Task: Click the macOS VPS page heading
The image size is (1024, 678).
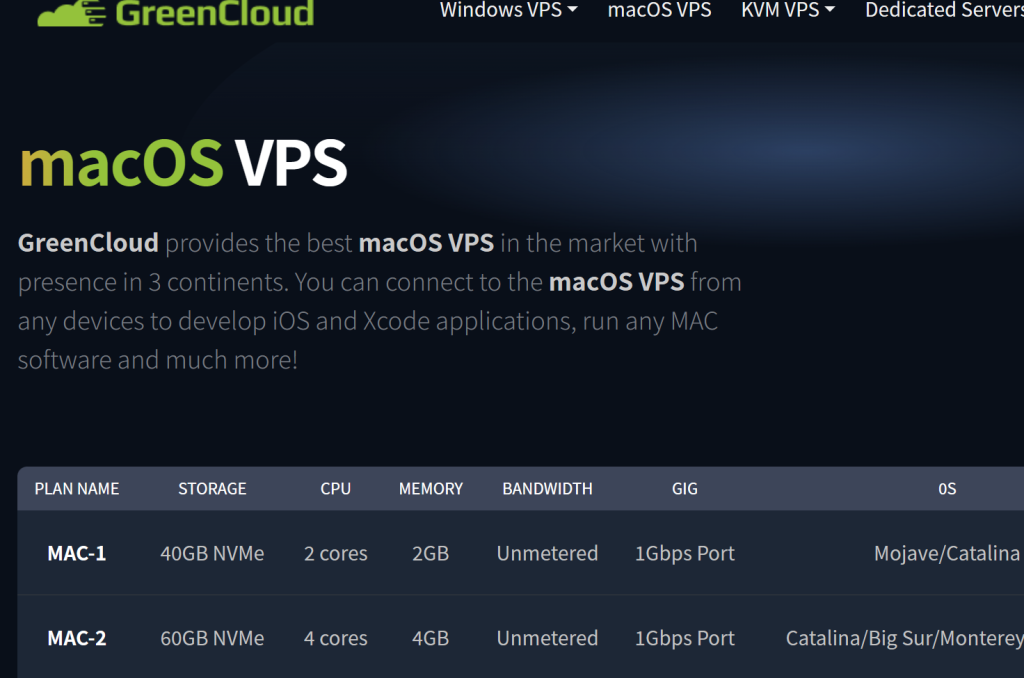Action: [x=184, y=163]
